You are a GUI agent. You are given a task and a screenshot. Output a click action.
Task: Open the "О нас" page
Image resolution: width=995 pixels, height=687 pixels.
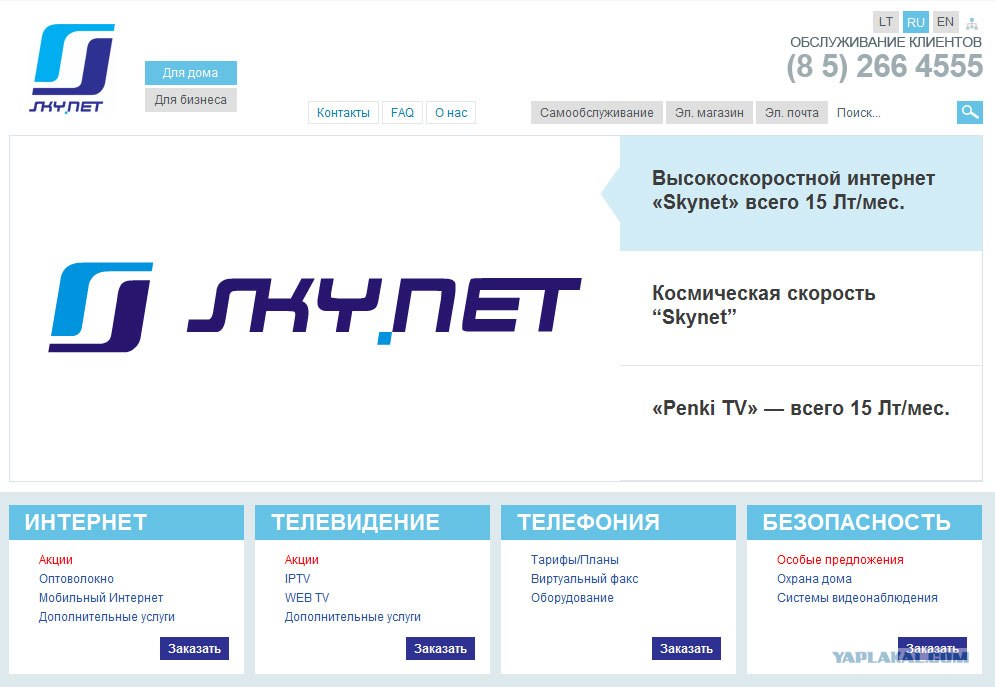[451, 113]
